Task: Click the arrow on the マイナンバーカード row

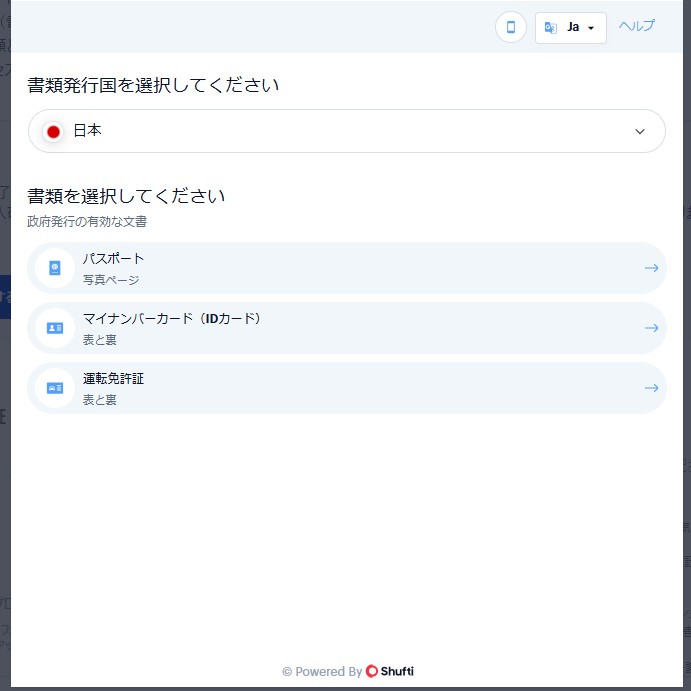Action: [651, 328]
